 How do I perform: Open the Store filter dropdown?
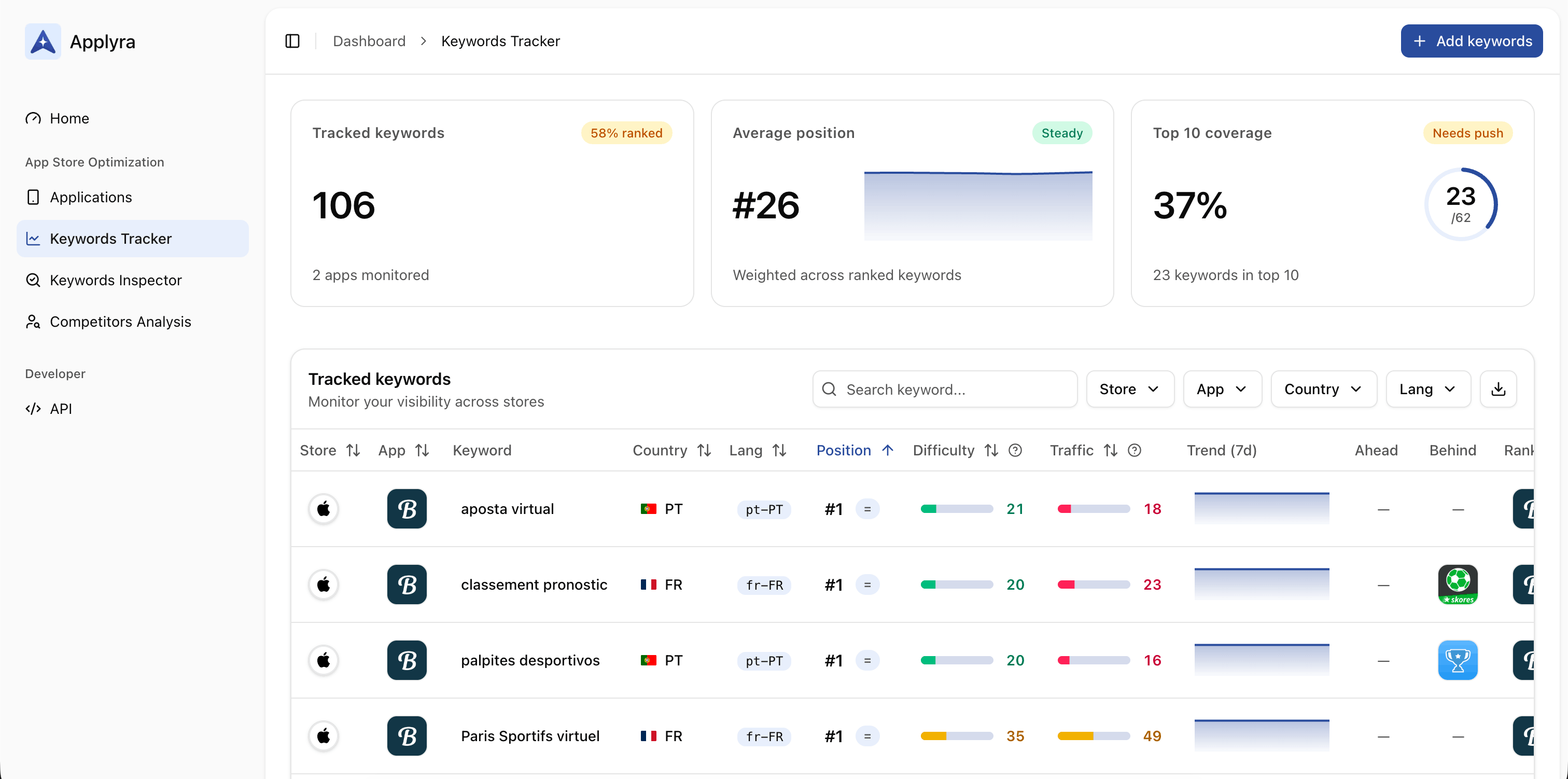click(1130, 389)
